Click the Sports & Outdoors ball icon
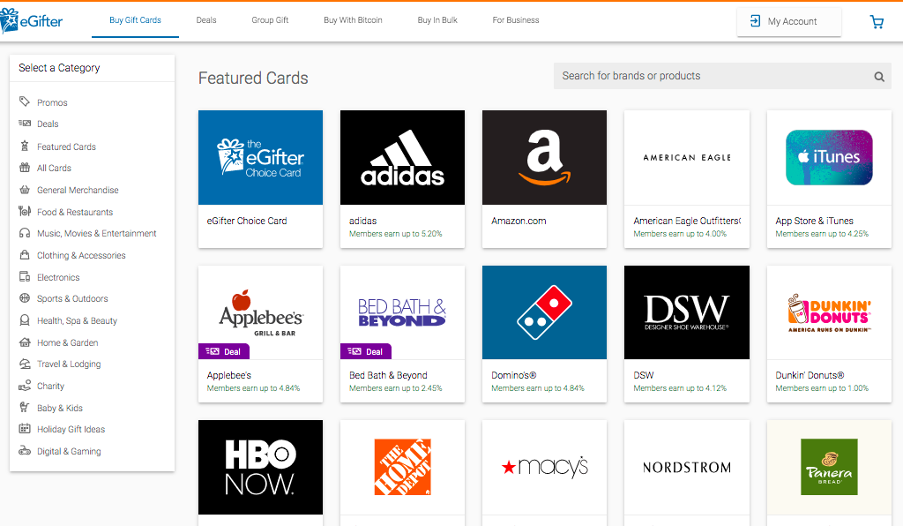The height and width of the screenshot is (526, 904). point(24,298)
